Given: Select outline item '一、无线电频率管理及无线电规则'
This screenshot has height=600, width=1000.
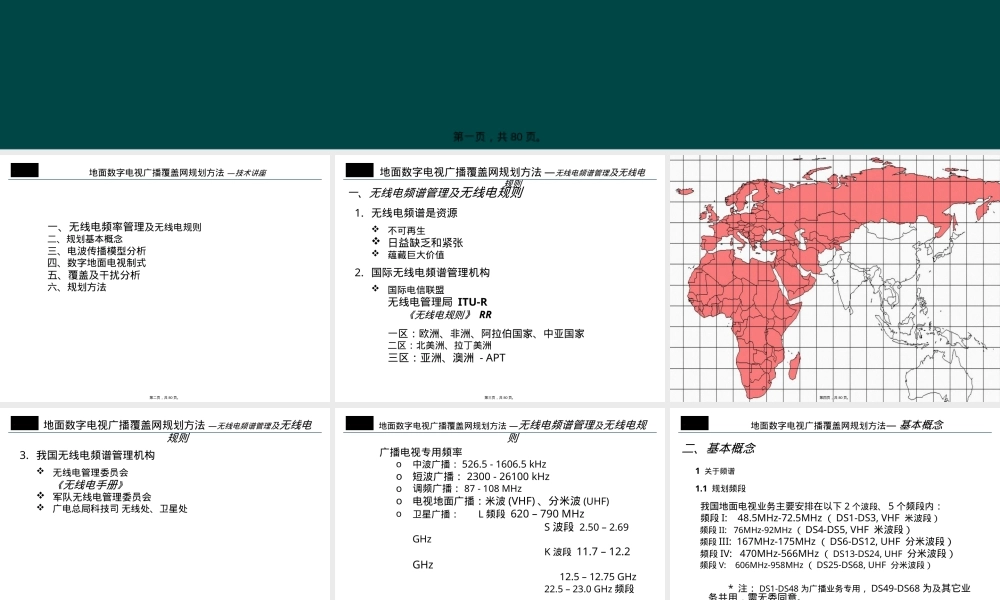Looking at the screenshot, I should pos(124,227).
